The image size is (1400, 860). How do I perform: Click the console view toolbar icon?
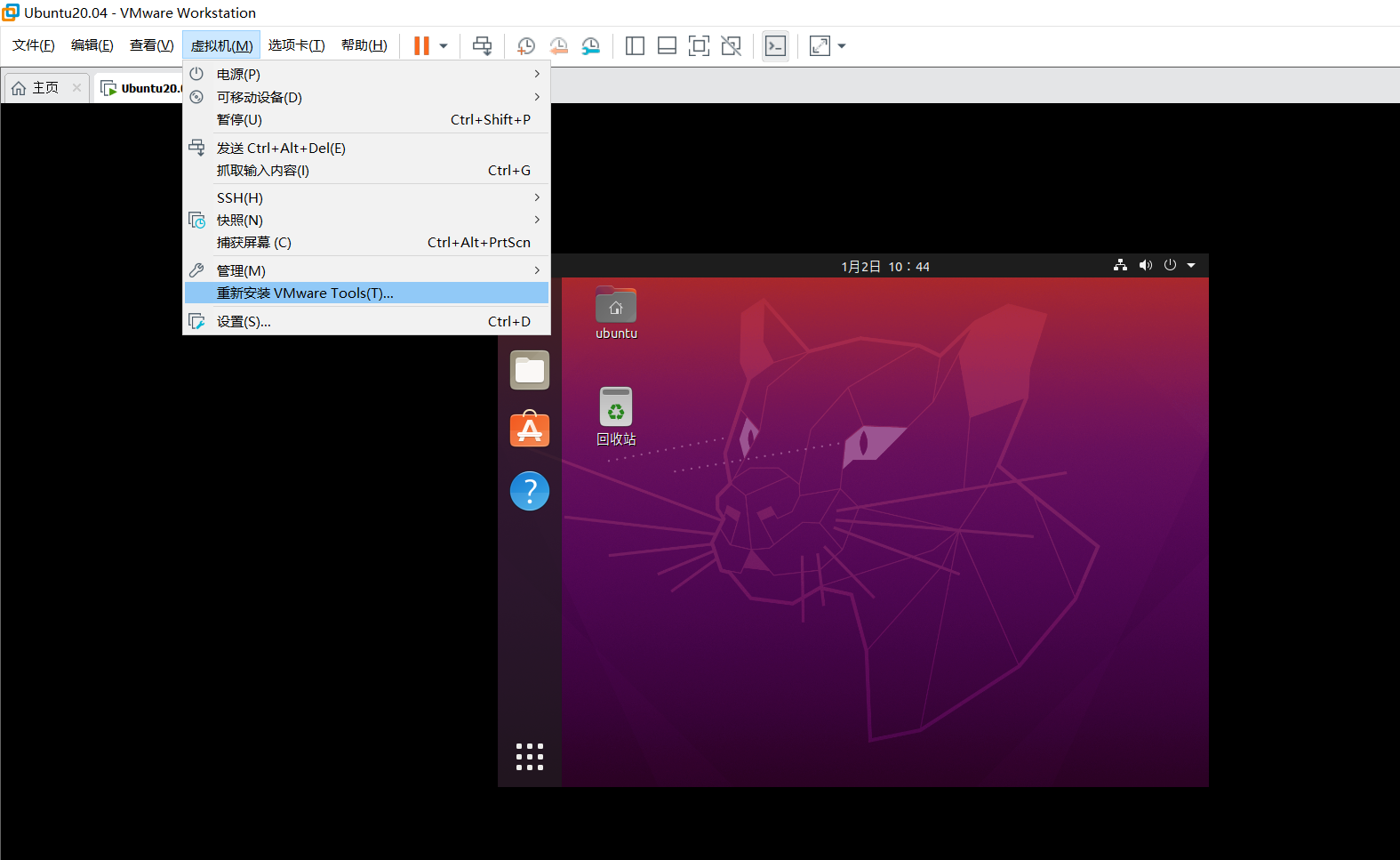[775, 46]
